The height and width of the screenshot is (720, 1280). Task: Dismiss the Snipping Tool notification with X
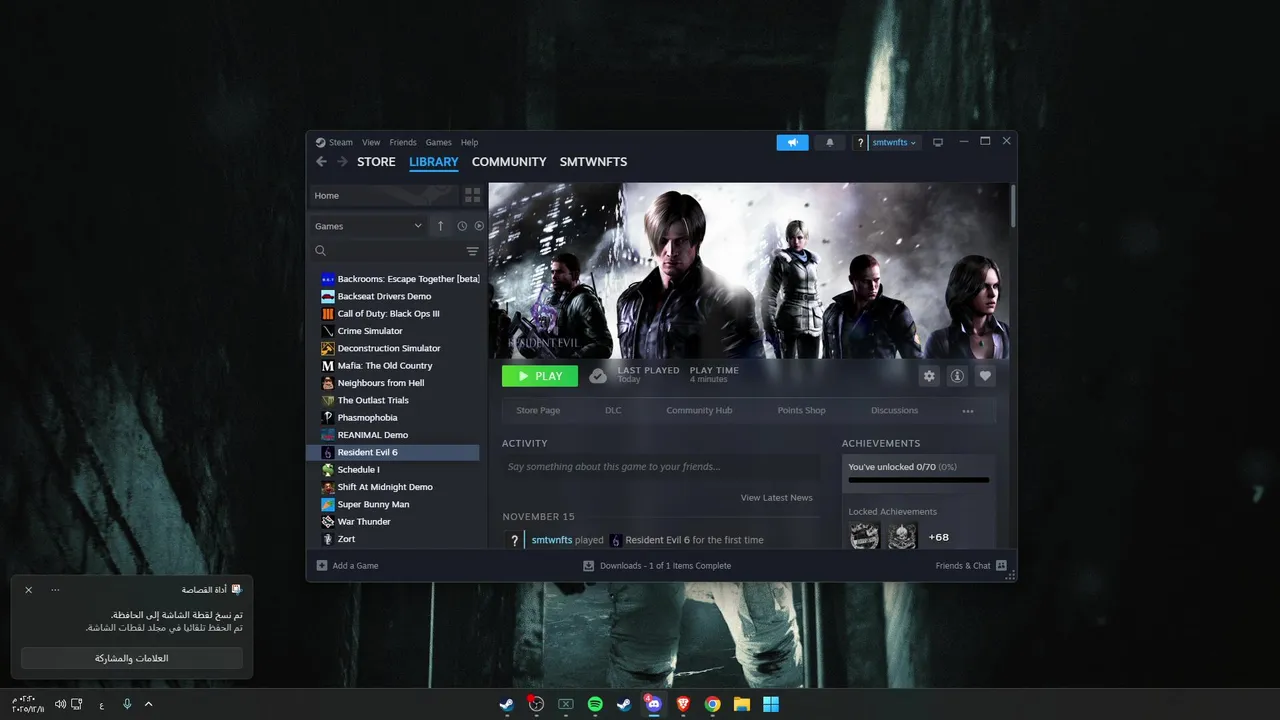click(29, 590)
